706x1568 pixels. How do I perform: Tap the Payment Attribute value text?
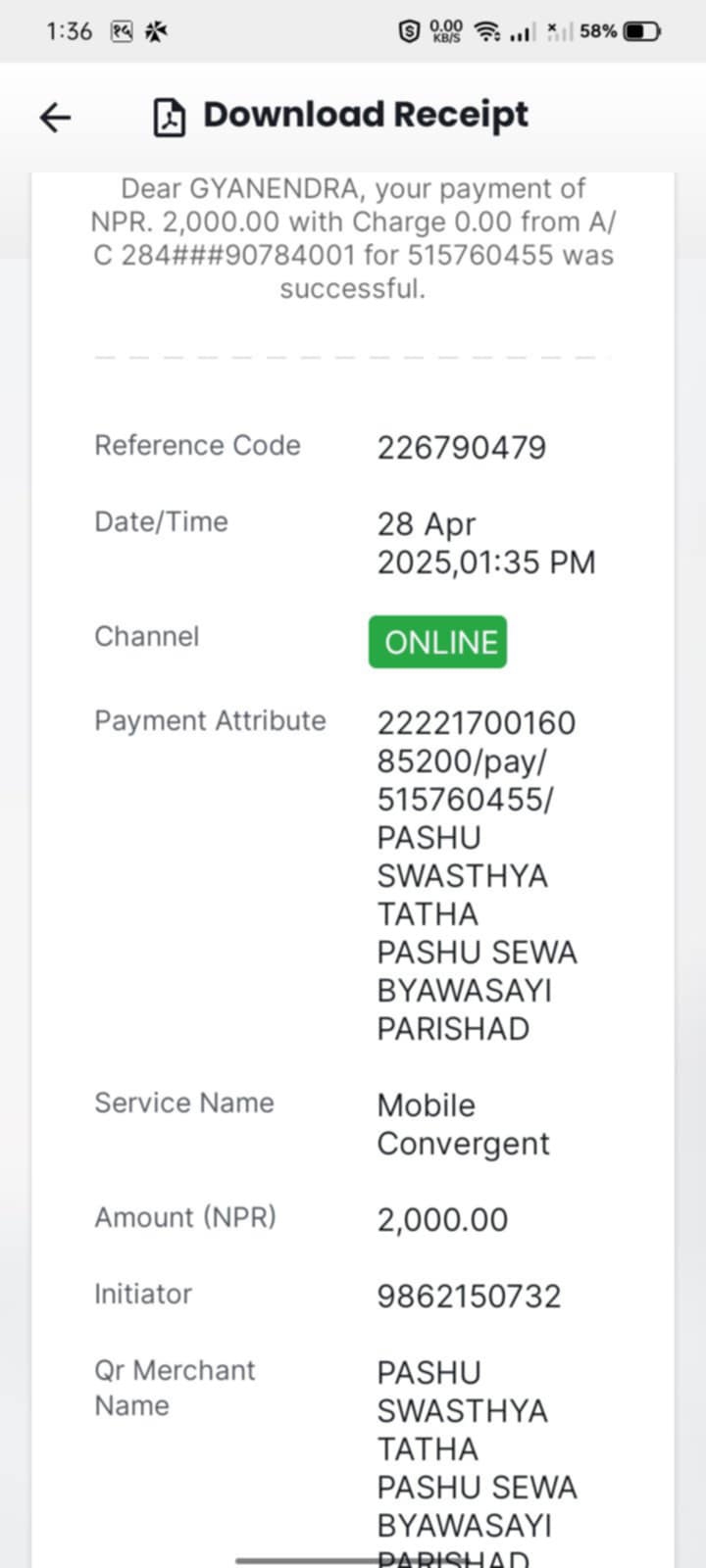point(478,876)
